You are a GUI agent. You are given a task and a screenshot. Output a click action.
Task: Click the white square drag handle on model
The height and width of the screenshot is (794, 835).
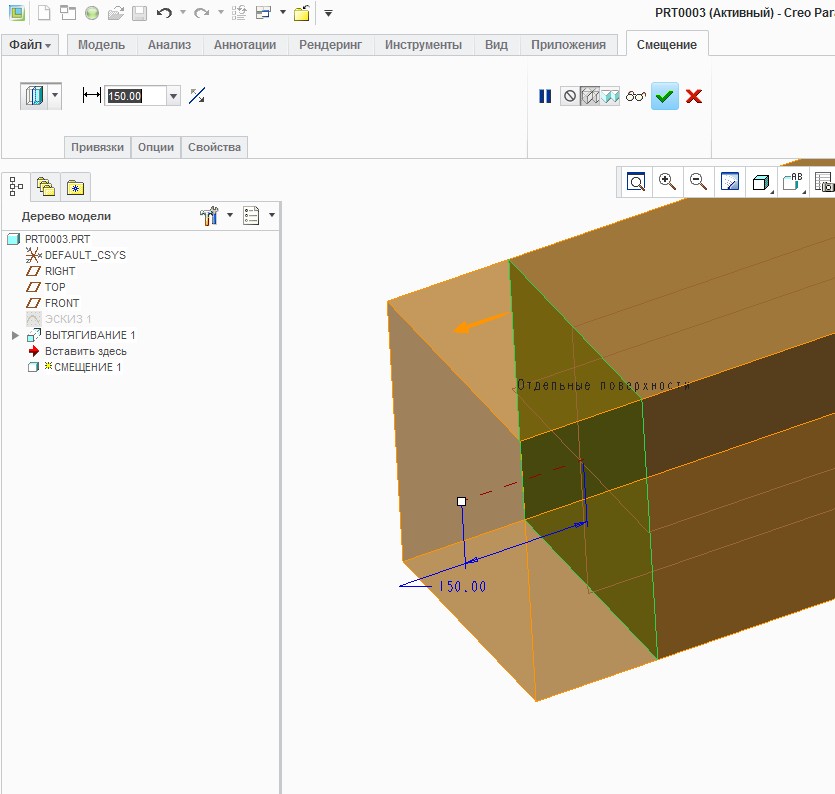click(x=461, y=501)
